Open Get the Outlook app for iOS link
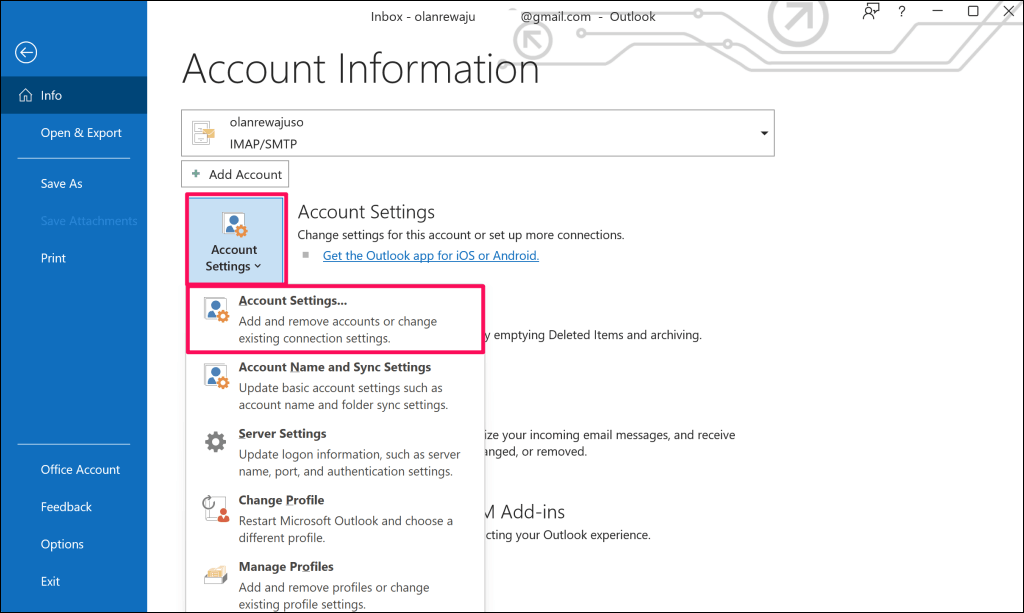Image resolution: width=1024 pixels, height=613 pixels. pos(430,256)
